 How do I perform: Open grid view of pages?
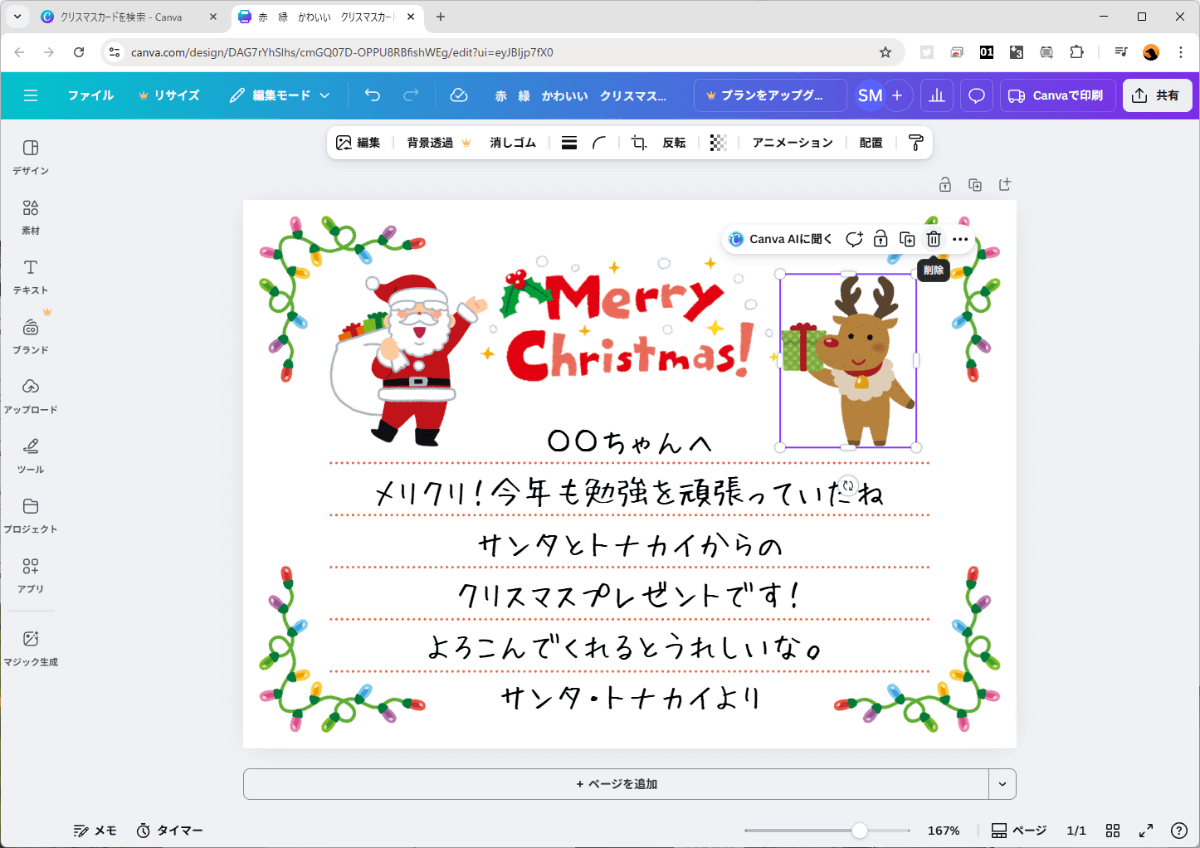tap(1113, 831)
